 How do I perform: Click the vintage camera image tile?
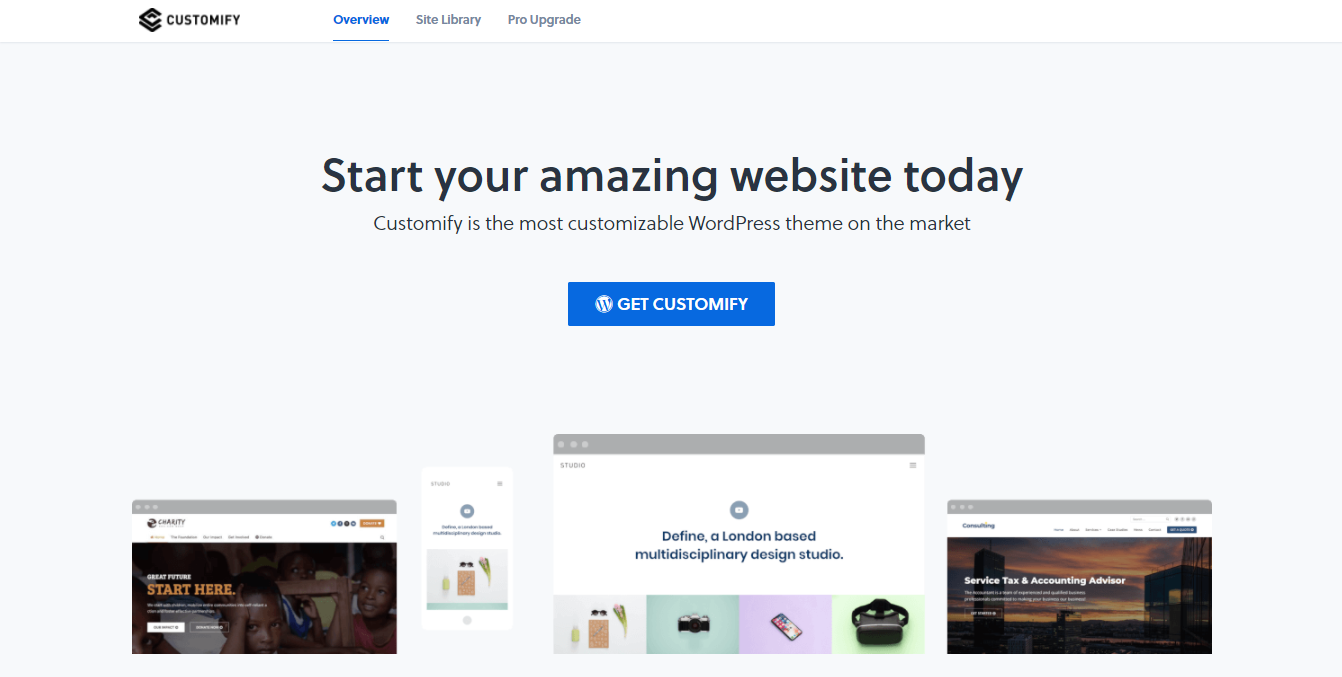coord(693,624)
